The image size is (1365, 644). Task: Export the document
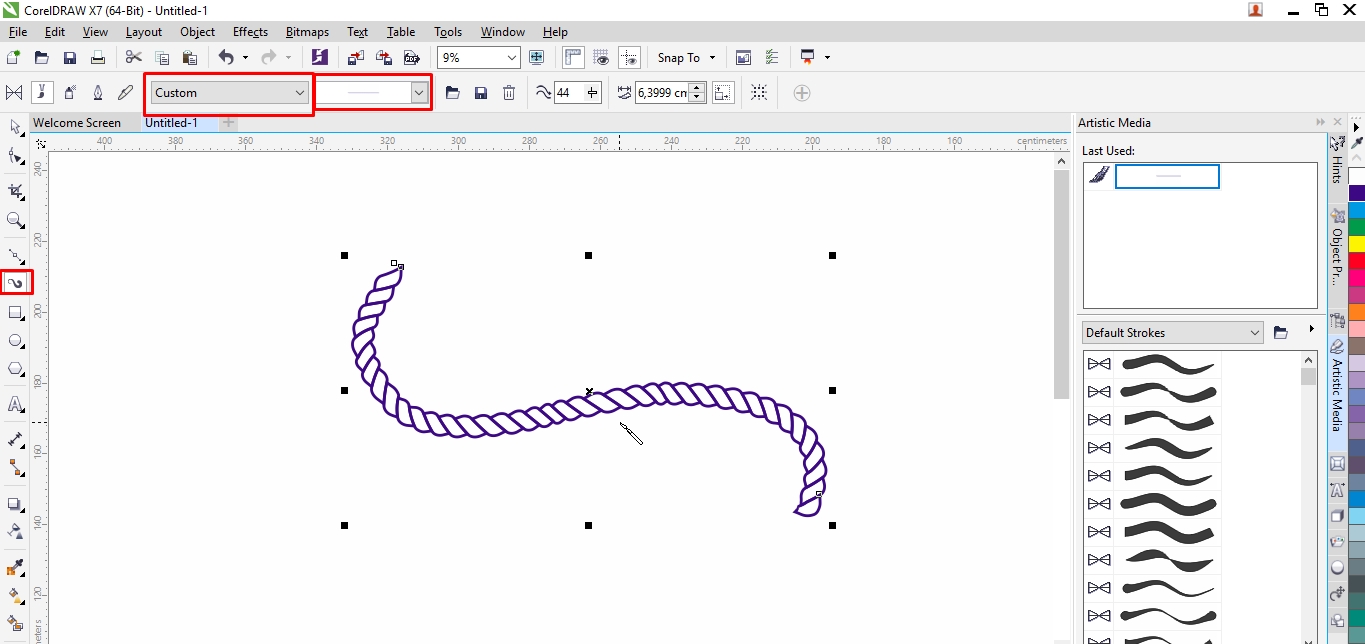383,58
